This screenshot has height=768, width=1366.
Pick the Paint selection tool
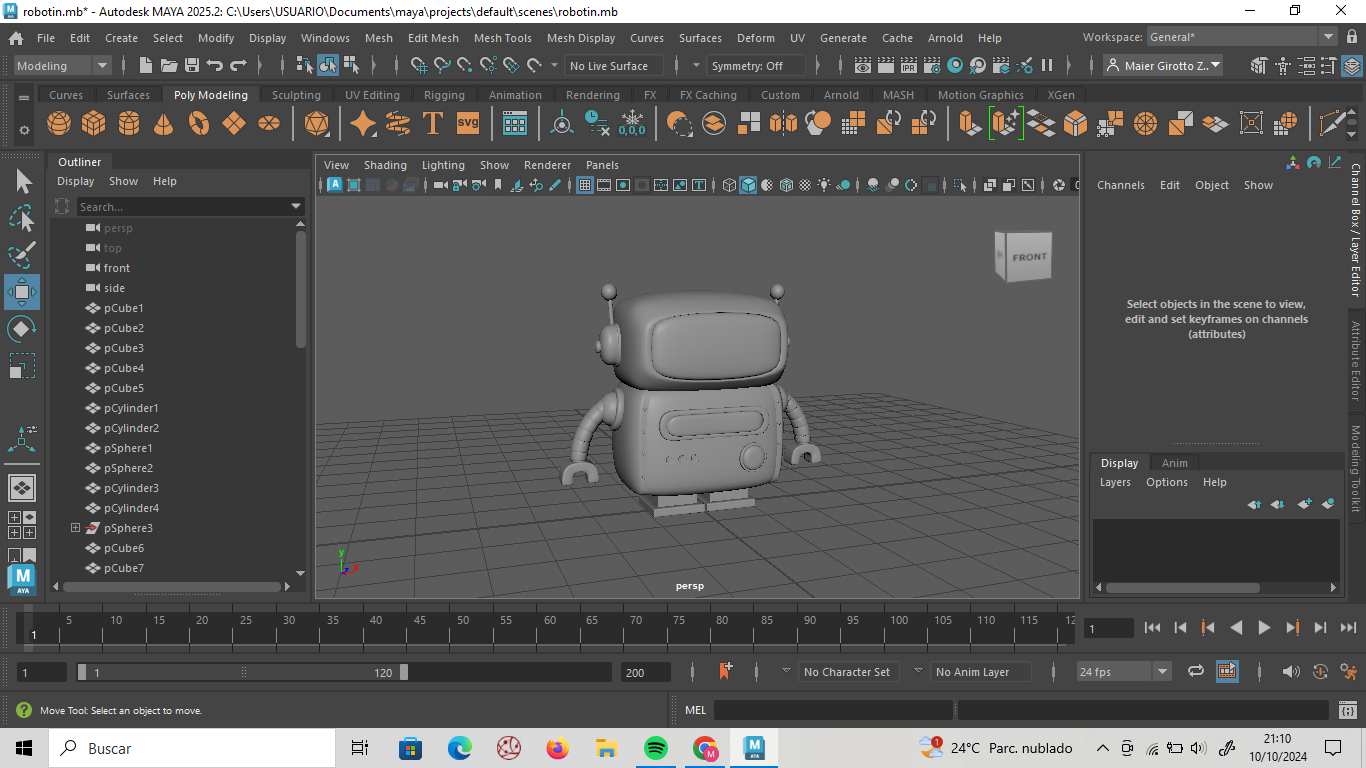22,255
